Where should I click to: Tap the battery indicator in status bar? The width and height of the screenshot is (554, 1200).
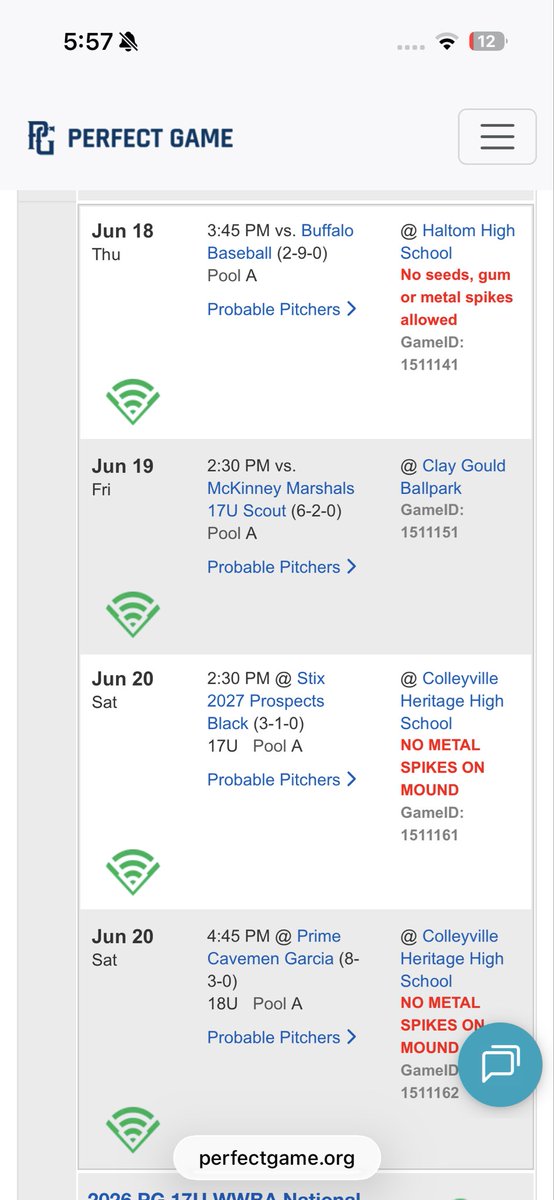(488, 41)
